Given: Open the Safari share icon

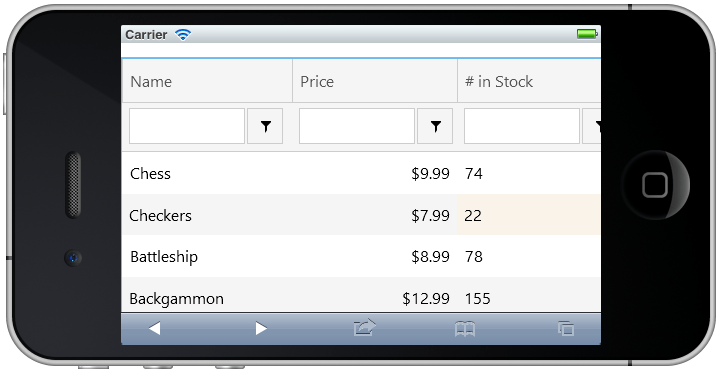Looking at the screenshot, I should pyautogui.click(x=365, y=328).
